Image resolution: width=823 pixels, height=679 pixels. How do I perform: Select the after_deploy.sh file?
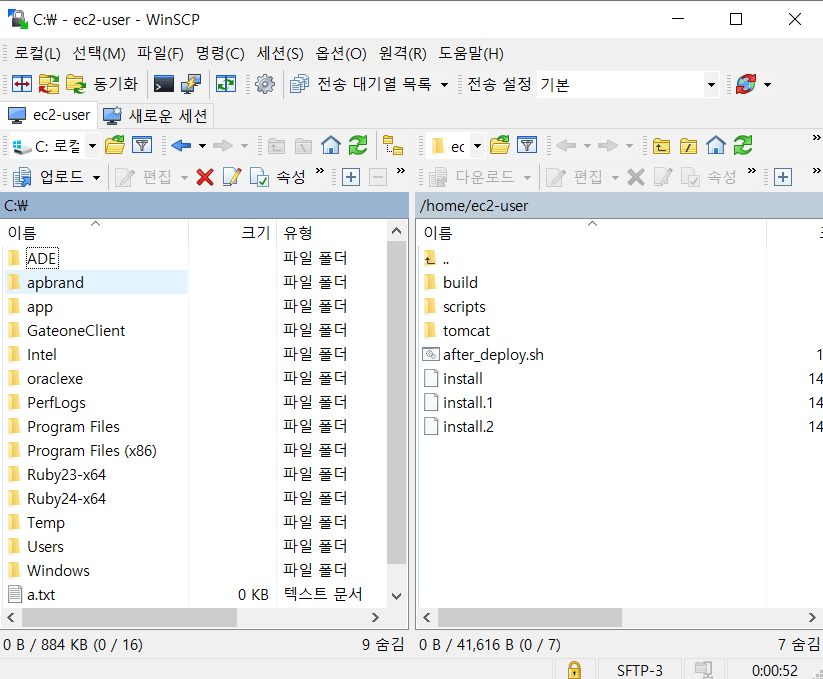493,355
